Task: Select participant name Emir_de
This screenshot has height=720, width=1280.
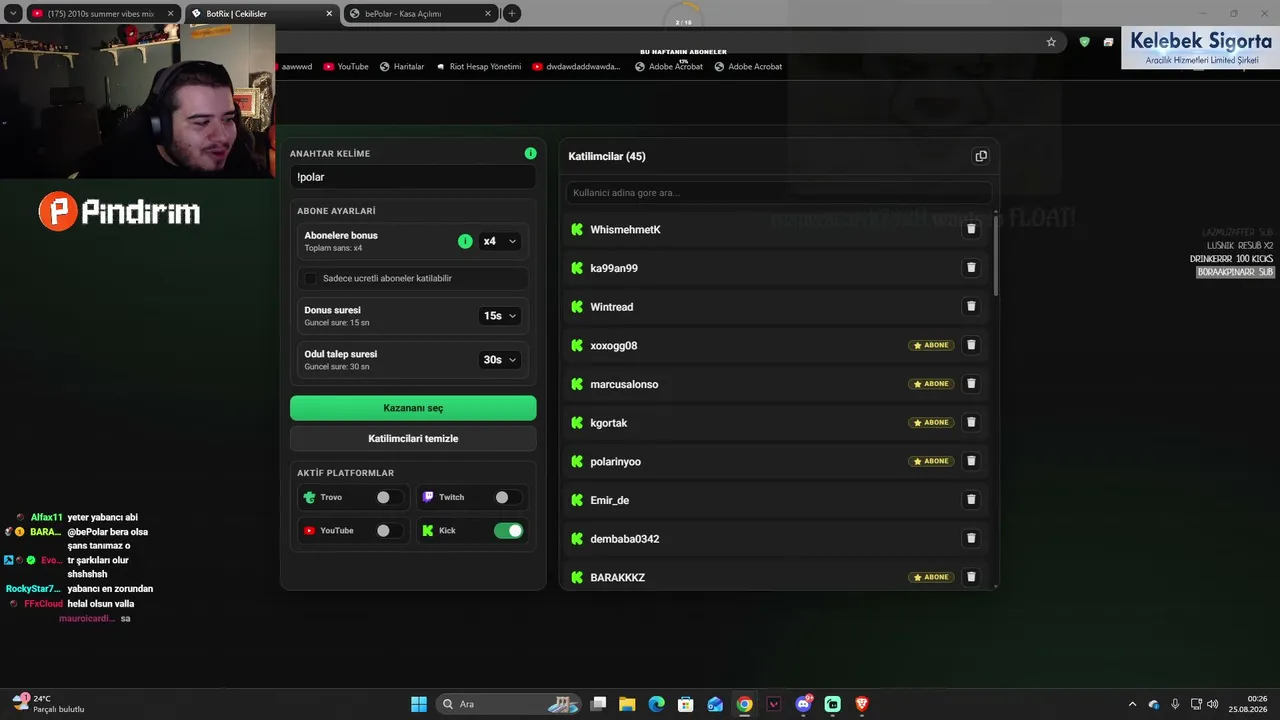Action: click(x=610, y=500)
